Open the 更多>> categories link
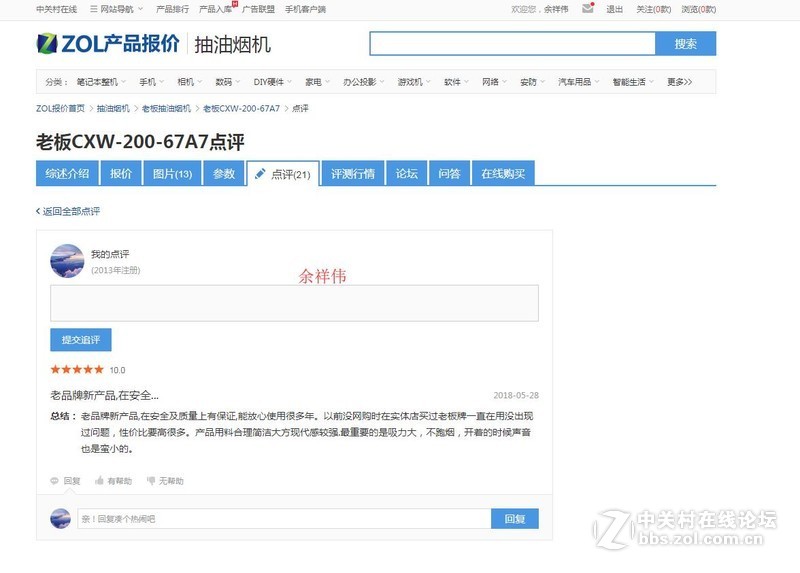 tap(679, 82)
